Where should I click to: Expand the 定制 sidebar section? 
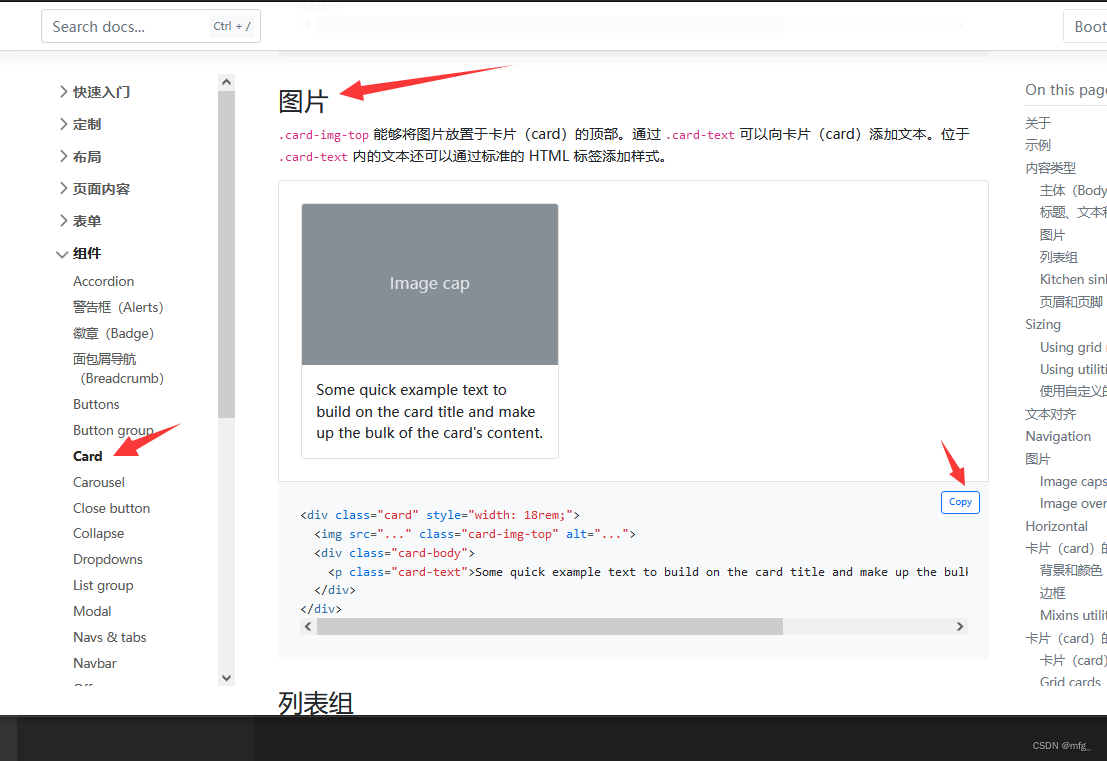point(85,123)
